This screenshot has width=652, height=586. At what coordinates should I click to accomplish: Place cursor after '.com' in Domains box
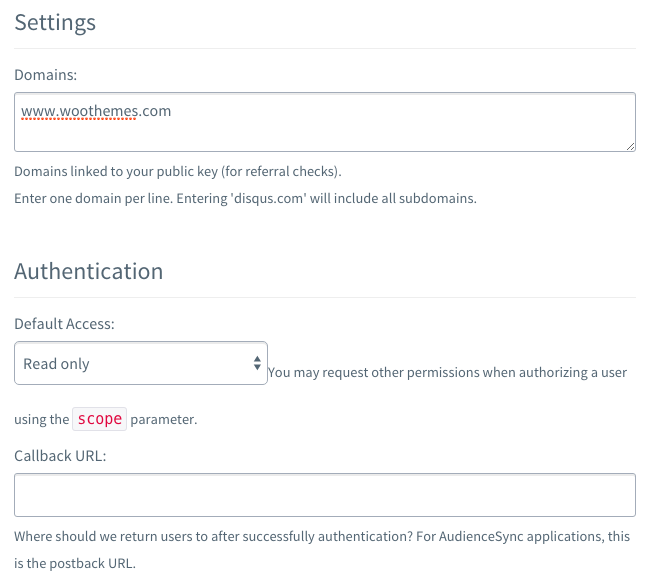click(171, 111)
